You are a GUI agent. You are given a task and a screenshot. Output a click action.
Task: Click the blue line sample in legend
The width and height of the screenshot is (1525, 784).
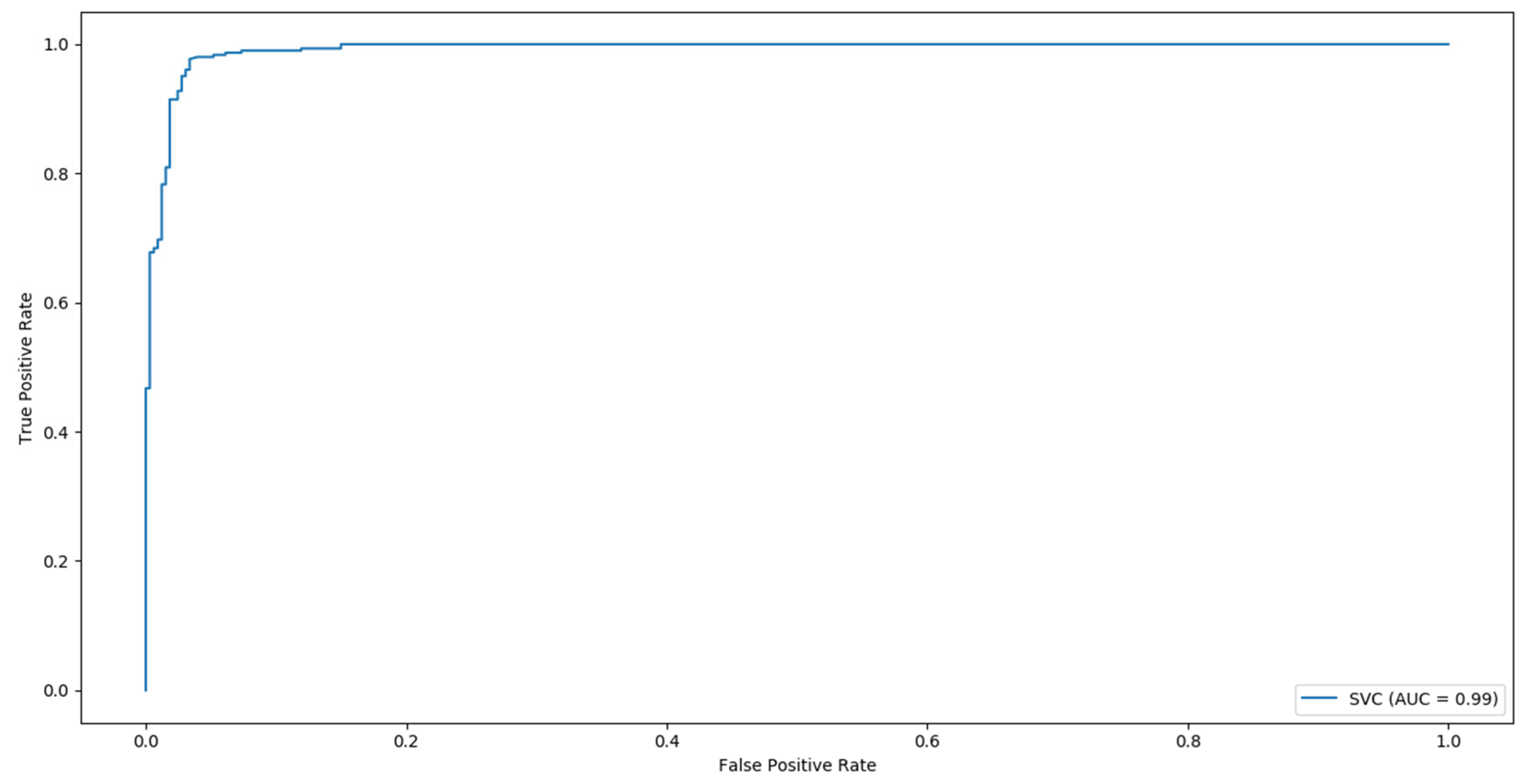click(1319, 698)
